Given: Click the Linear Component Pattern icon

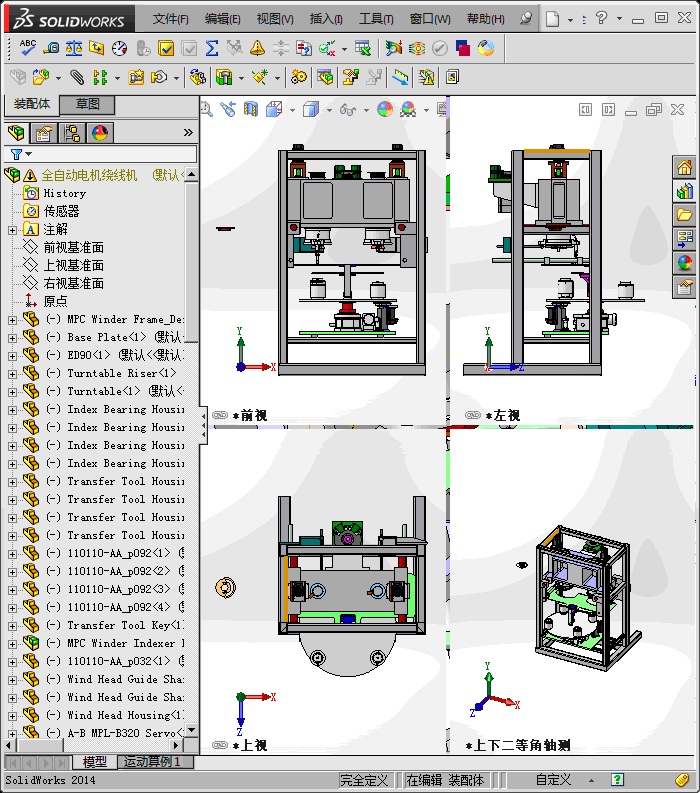Looking at the screenshot, I should [100, 77].
